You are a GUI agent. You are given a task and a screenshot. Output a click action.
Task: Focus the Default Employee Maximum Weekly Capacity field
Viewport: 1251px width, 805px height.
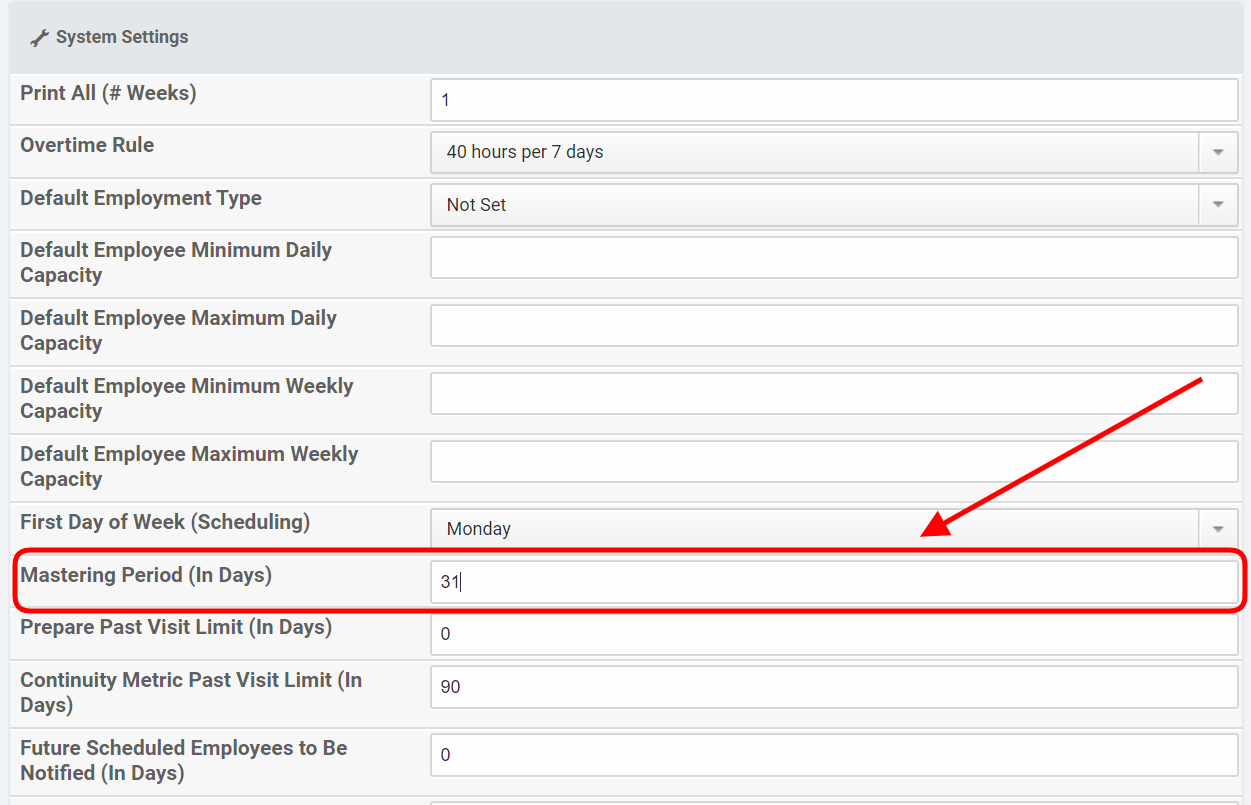click(x=834, y=462)
